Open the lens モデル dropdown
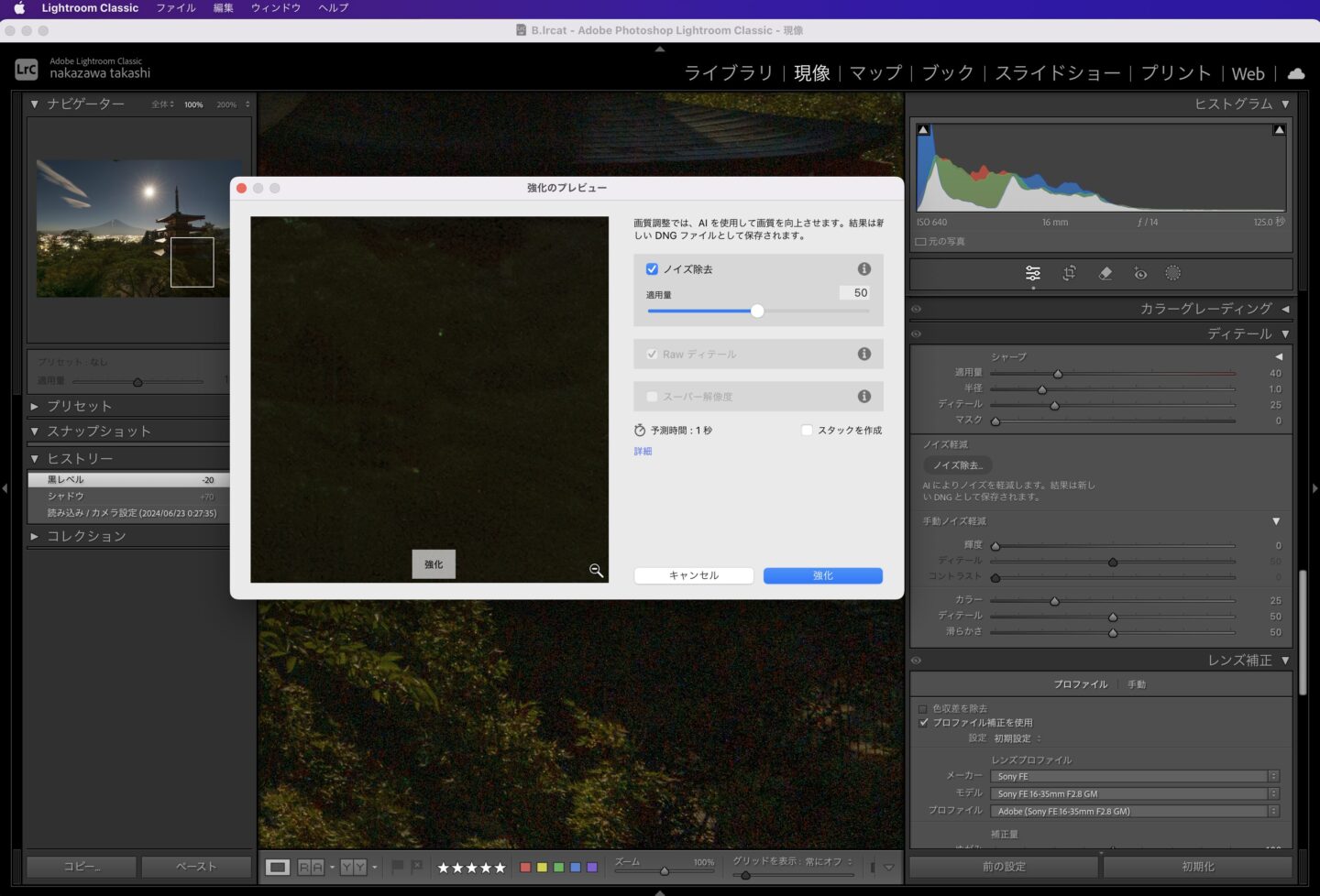This screenshot has height=896, width=1320. tap(1134, 793)
